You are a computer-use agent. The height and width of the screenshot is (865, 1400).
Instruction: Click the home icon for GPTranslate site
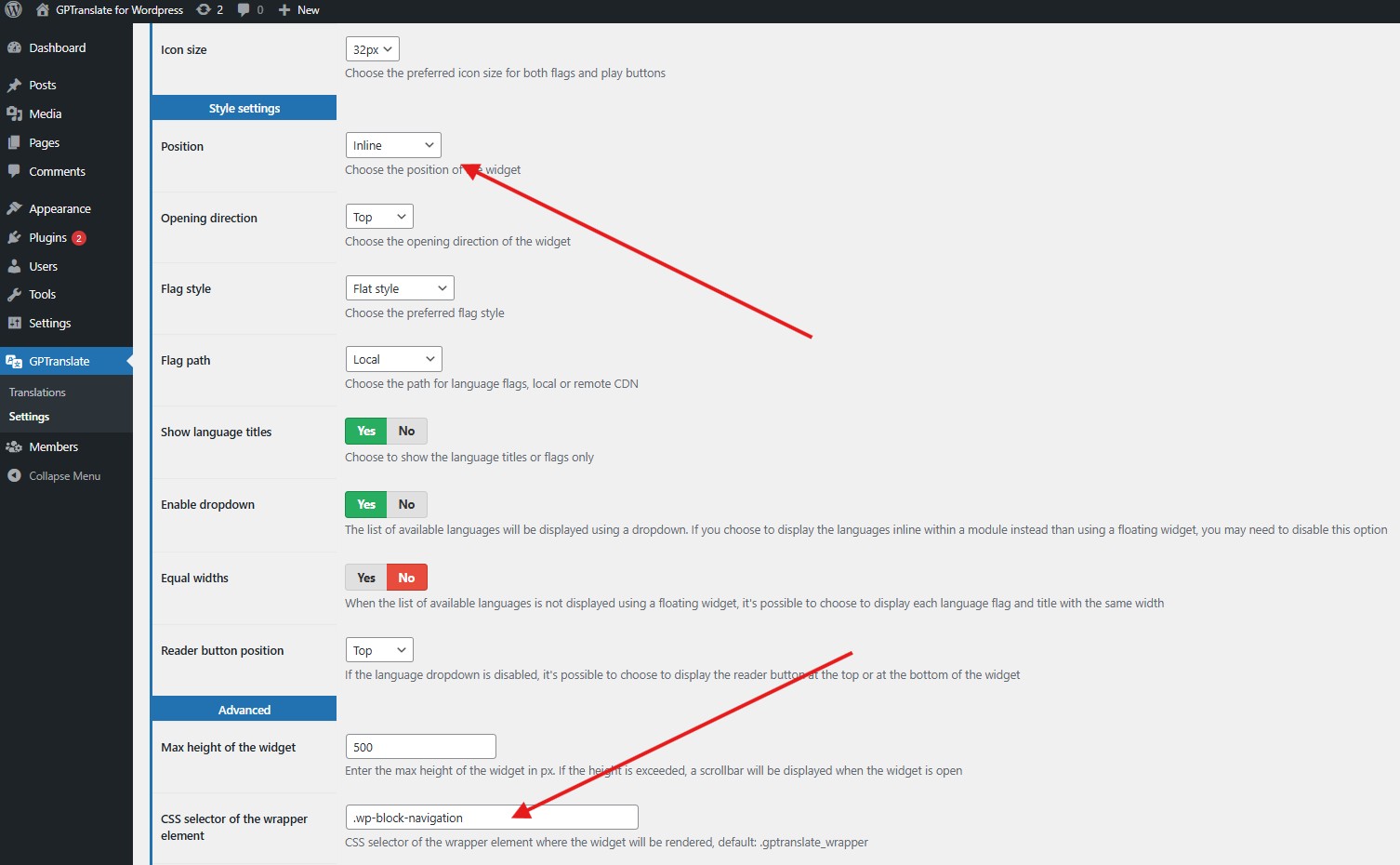tap(43, 10)
